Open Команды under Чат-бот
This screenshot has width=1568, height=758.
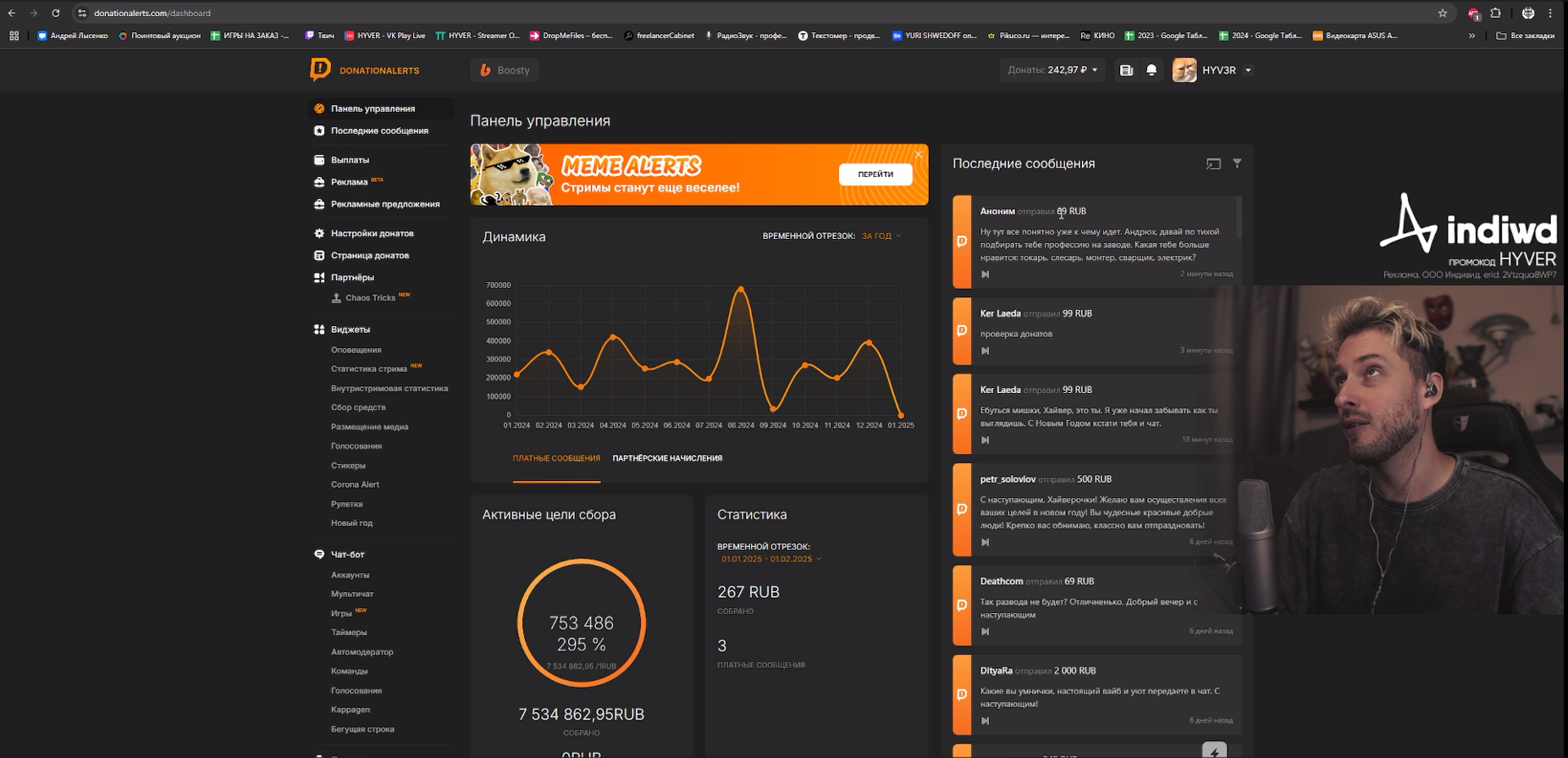[x=349, y=671]
